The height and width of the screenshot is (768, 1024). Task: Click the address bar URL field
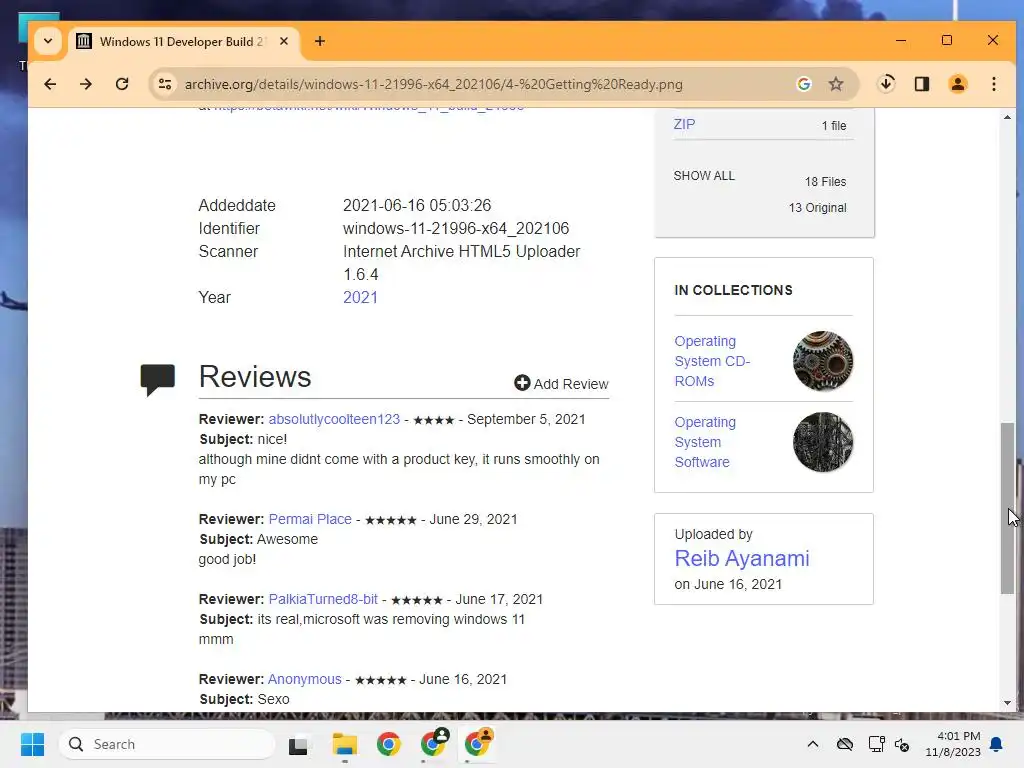coord(434,84)
